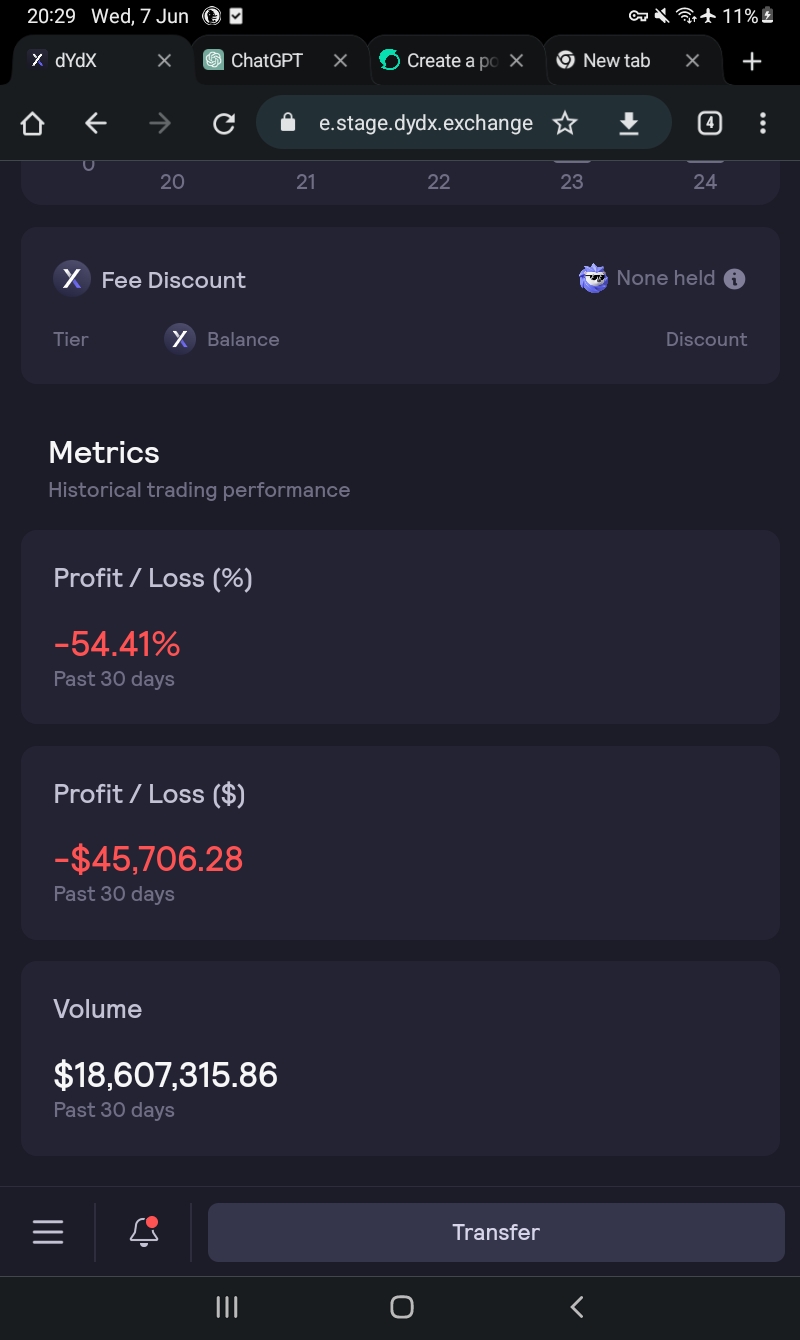
Task: Open the hamburger menu icon
Action: tap(48, 1232)
